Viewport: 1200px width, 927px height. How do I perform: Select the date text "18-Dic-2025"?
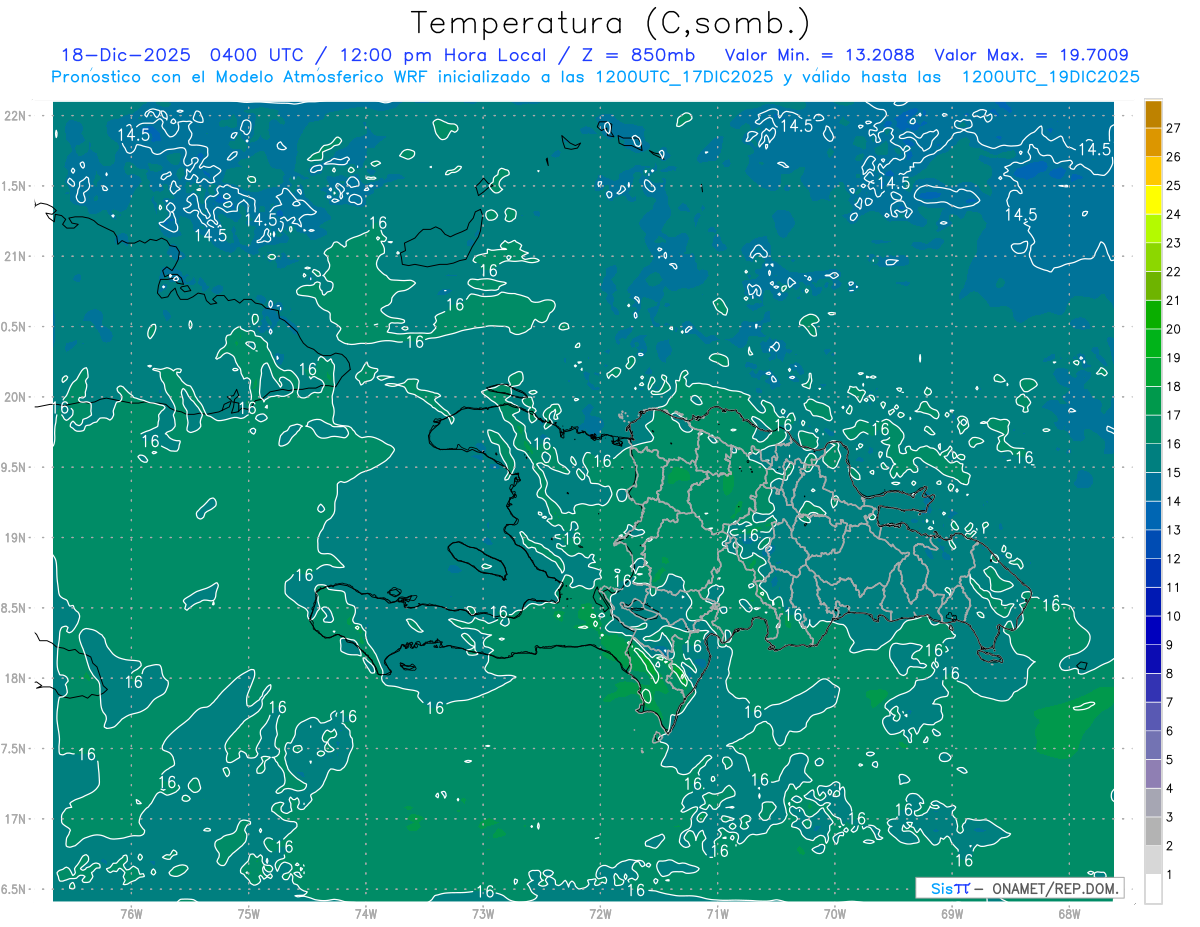[125, 55]
